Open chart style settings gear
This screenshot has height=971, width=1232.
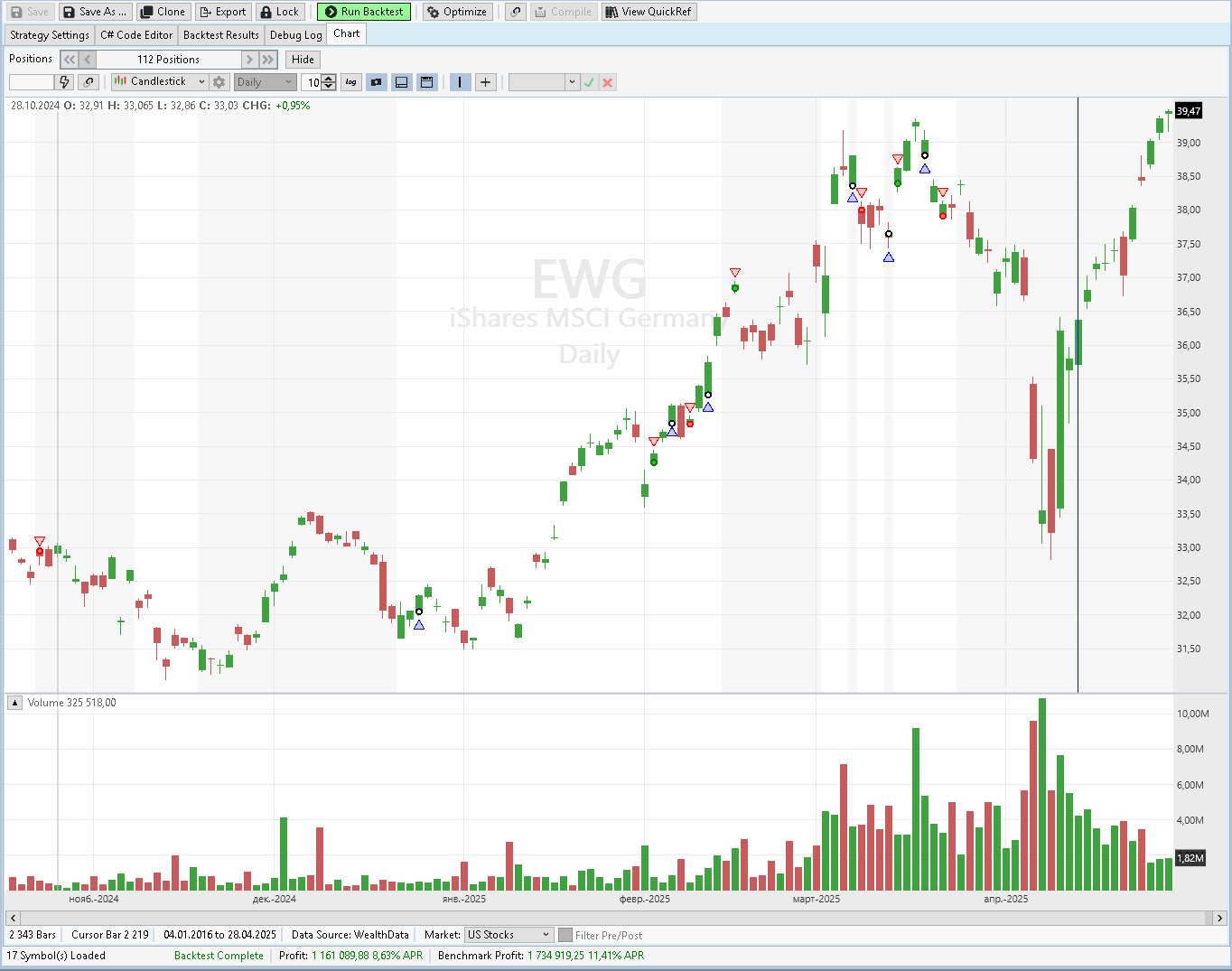pyautogui.click(x=219, y=82)
